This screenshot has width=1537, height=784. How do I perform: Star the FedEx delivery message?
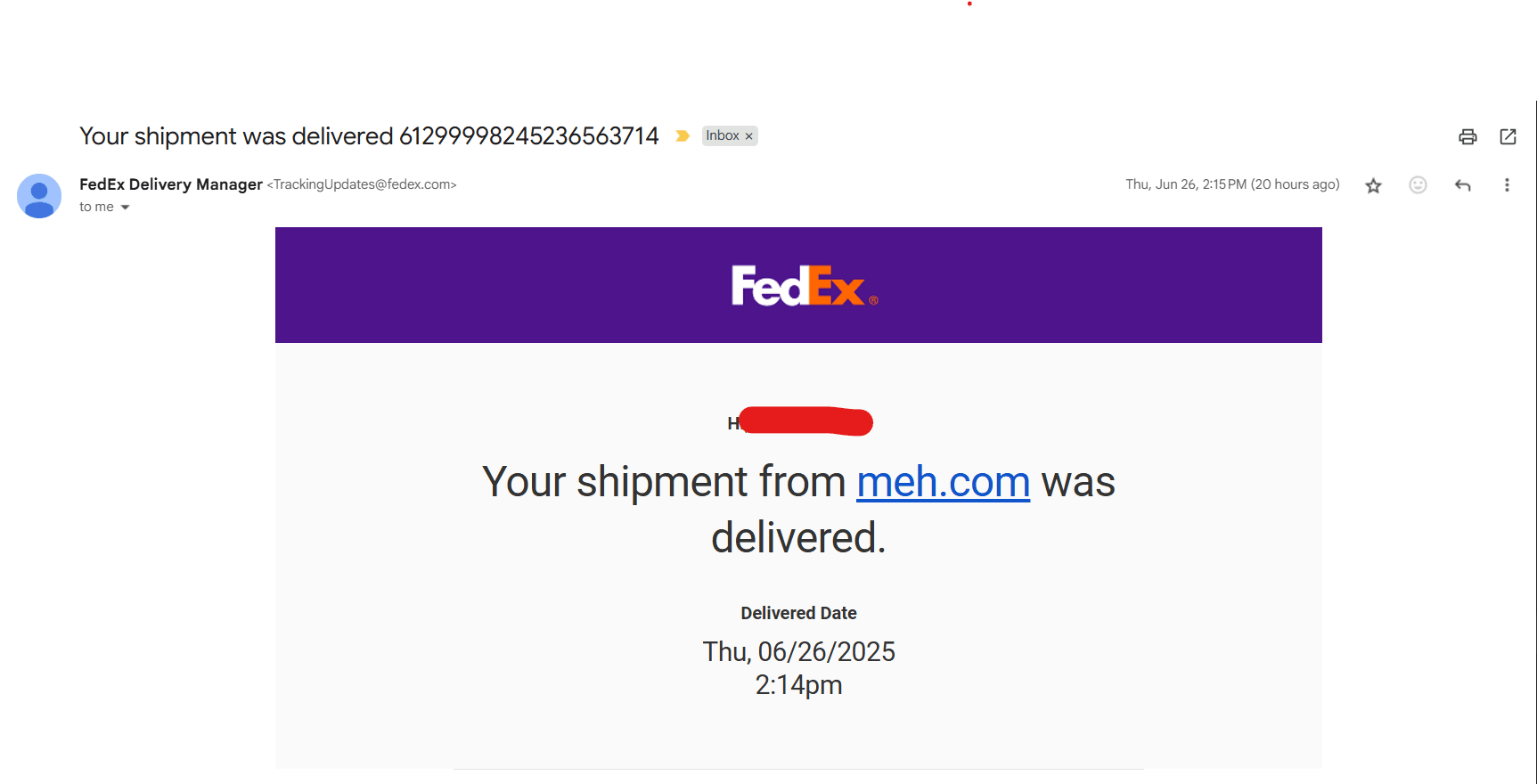1373,185
